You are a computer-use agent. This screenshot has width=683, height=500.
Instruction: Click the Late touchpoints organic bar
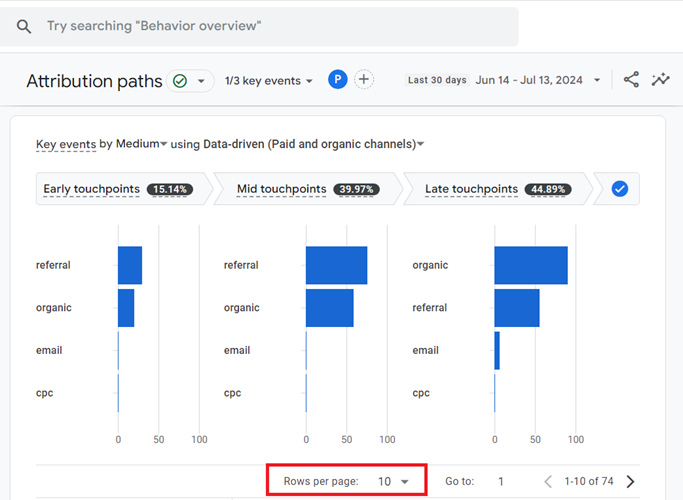[x=531, y=265]
